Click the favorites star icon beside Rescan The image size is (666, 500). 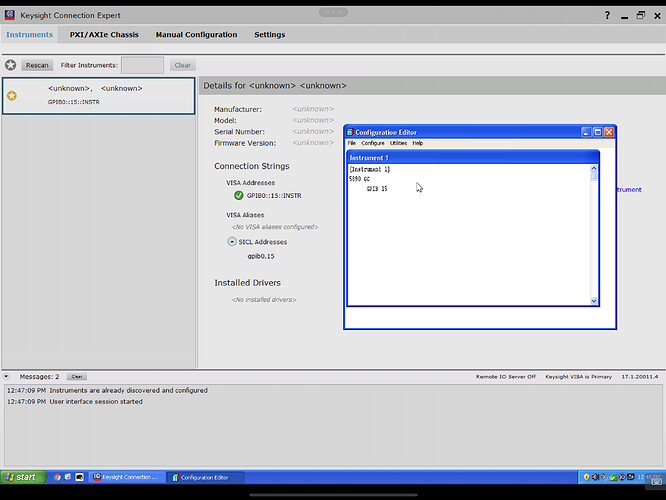coord(11,65)
